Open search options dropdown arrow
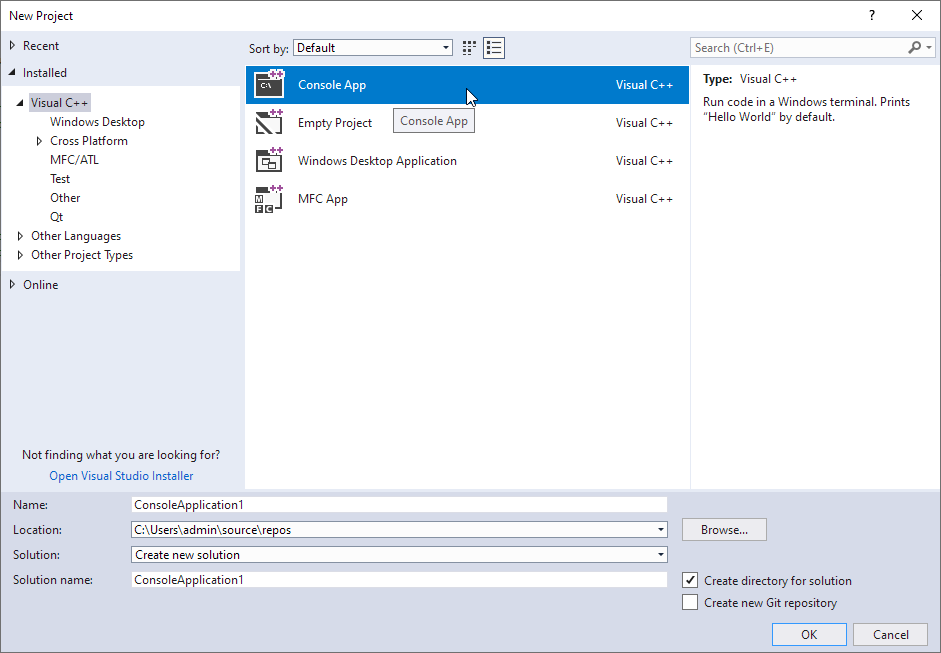 [929, 47]
